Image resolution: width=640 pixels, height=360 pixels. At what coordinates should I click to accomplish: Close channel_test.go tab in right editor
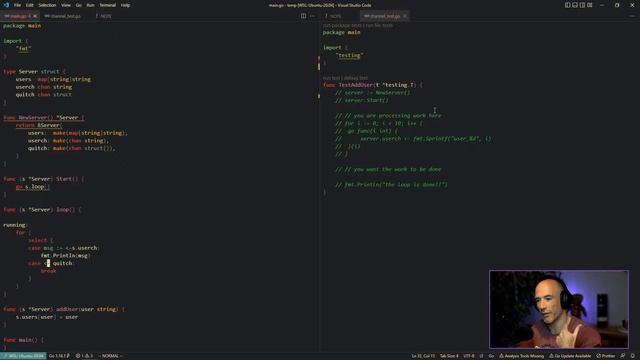[x=405, y=16]
